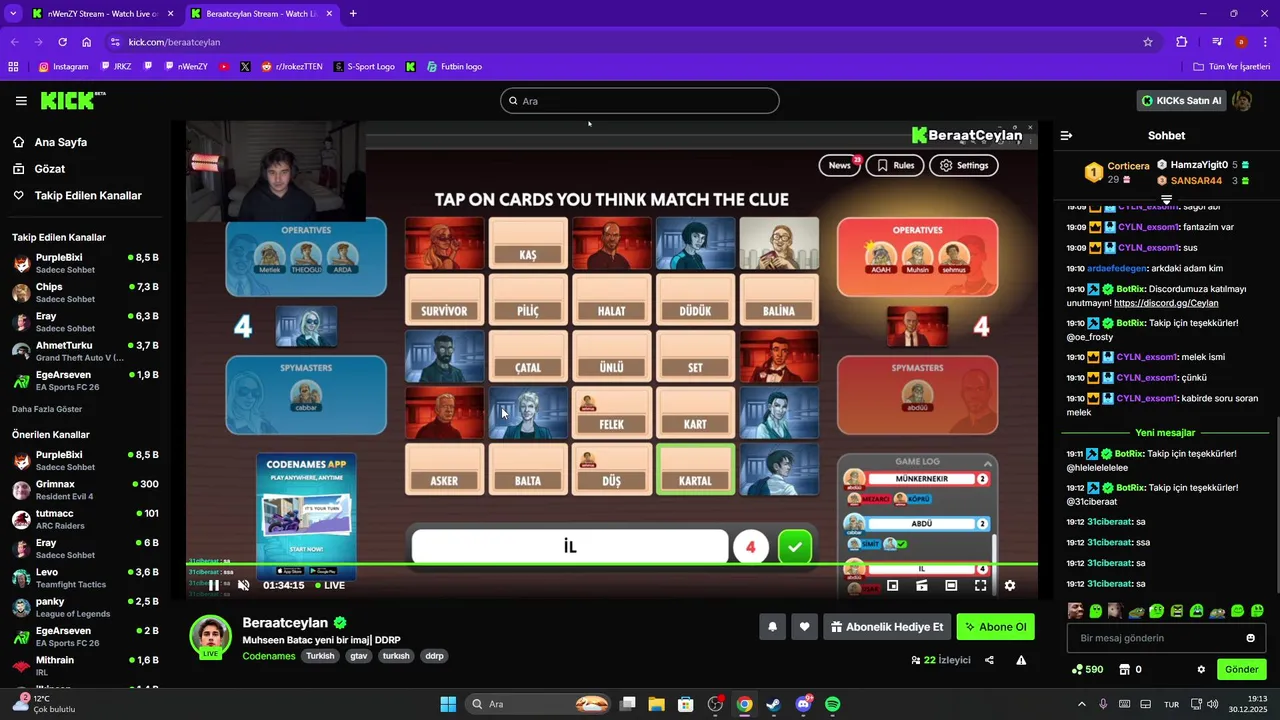Open system volume in tray
Screen dimensions: 1280x720
pos(1212,704)
